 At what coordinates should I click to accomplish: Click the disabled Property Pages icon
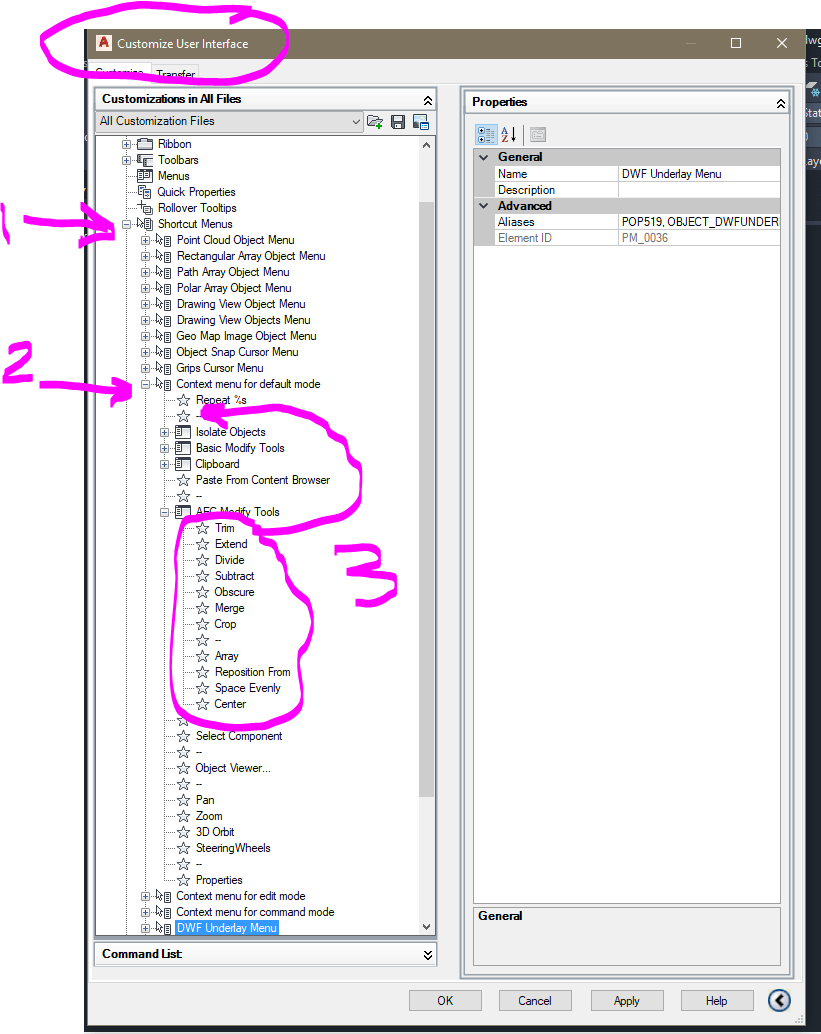pyautogui.click(x=538, y=135)
